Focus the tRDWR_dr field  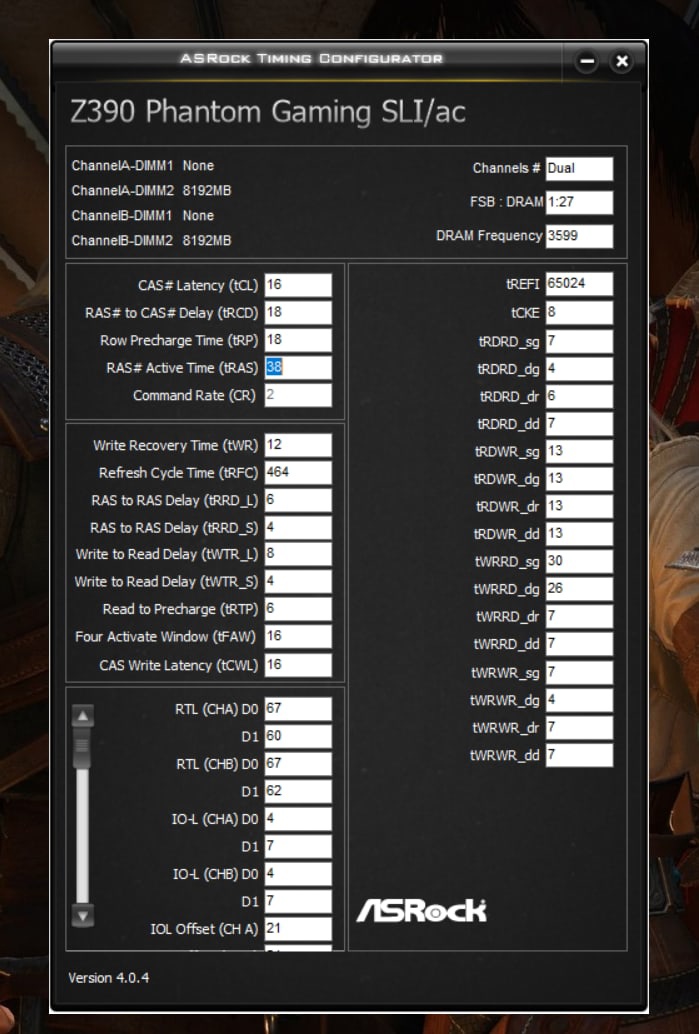click(579, 506)
